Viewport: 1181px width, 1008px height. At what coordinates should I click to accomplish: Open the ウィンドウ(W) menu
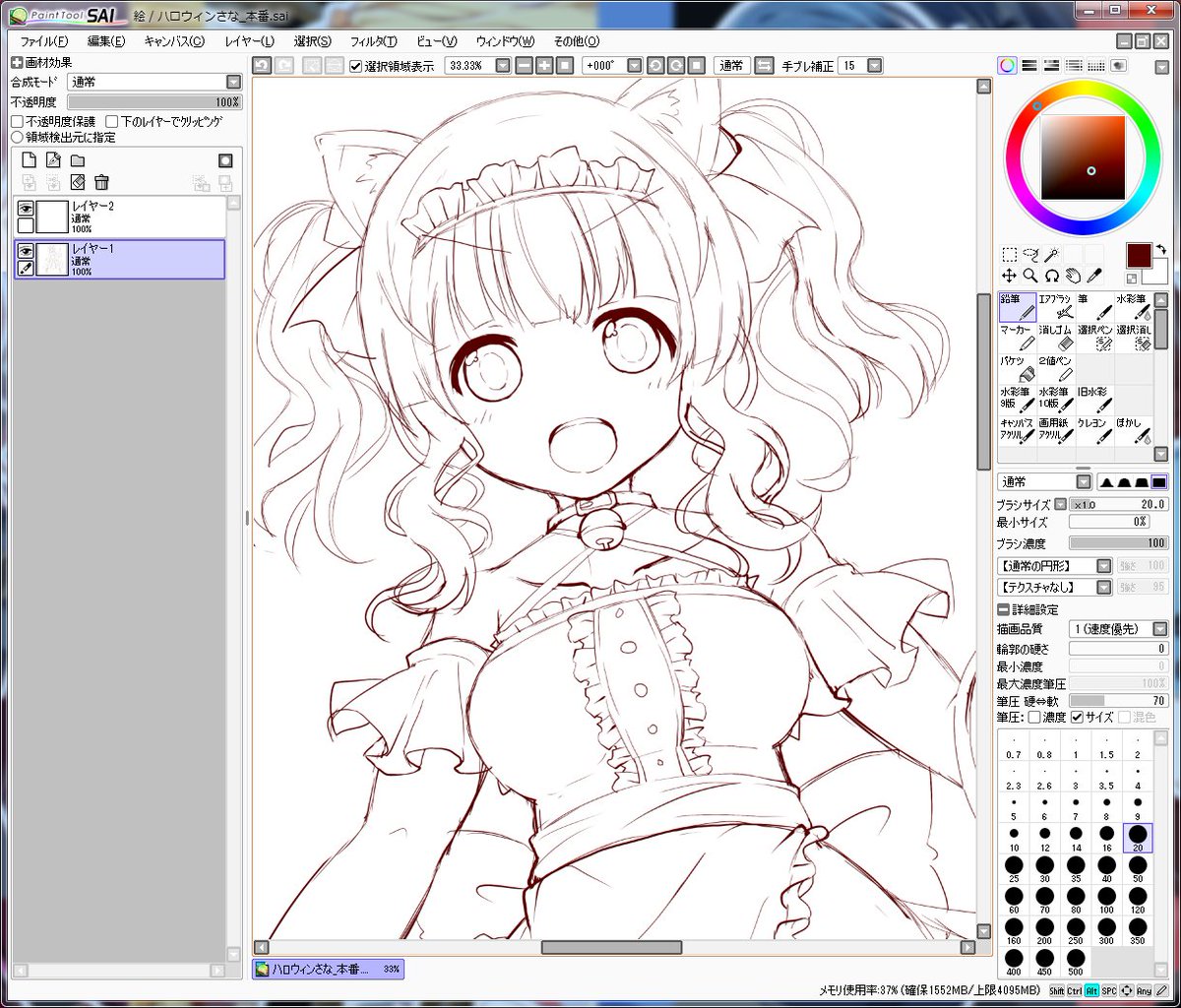pos(505,41)
